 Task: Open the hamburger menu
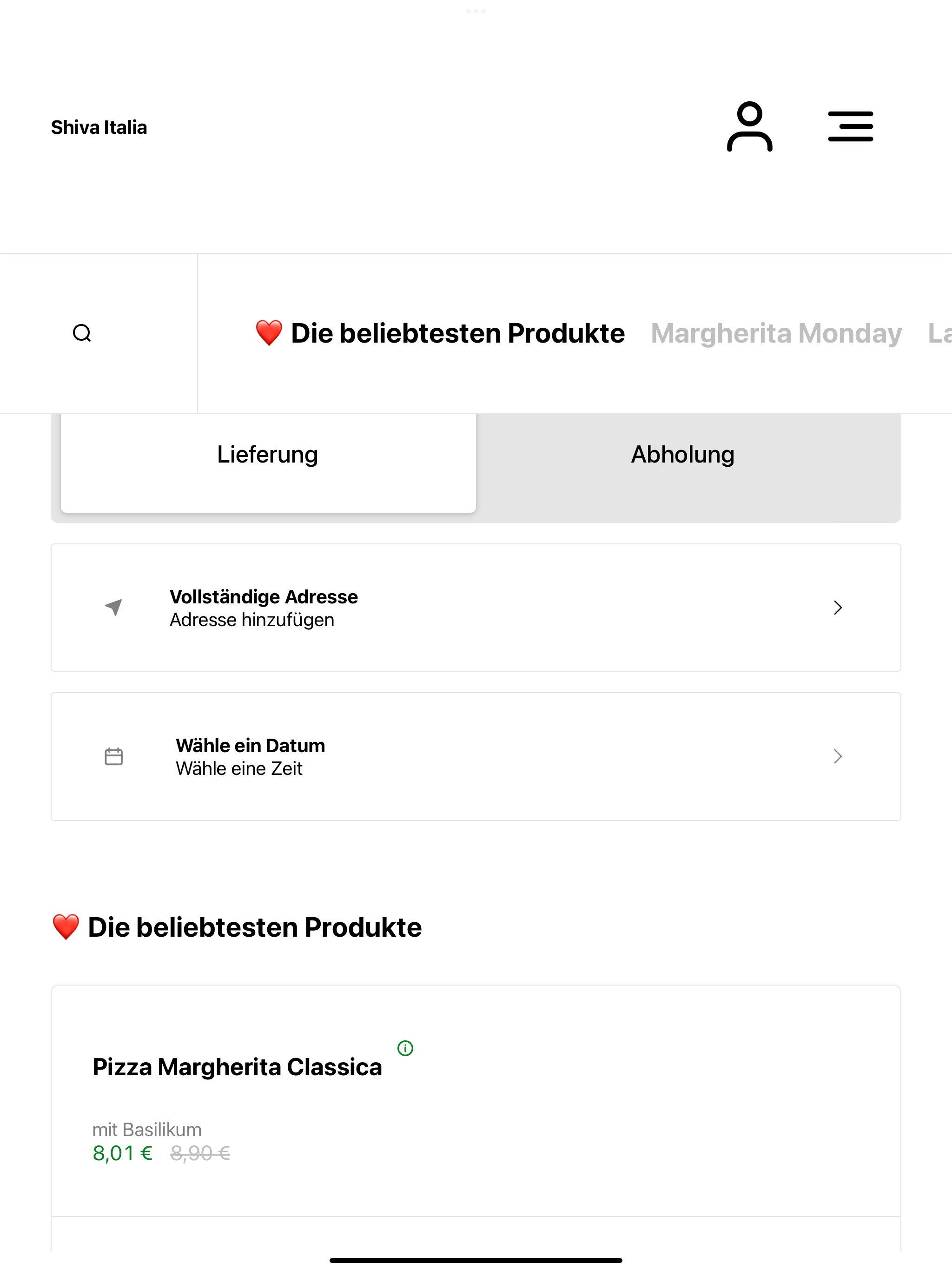pos(850,126)
